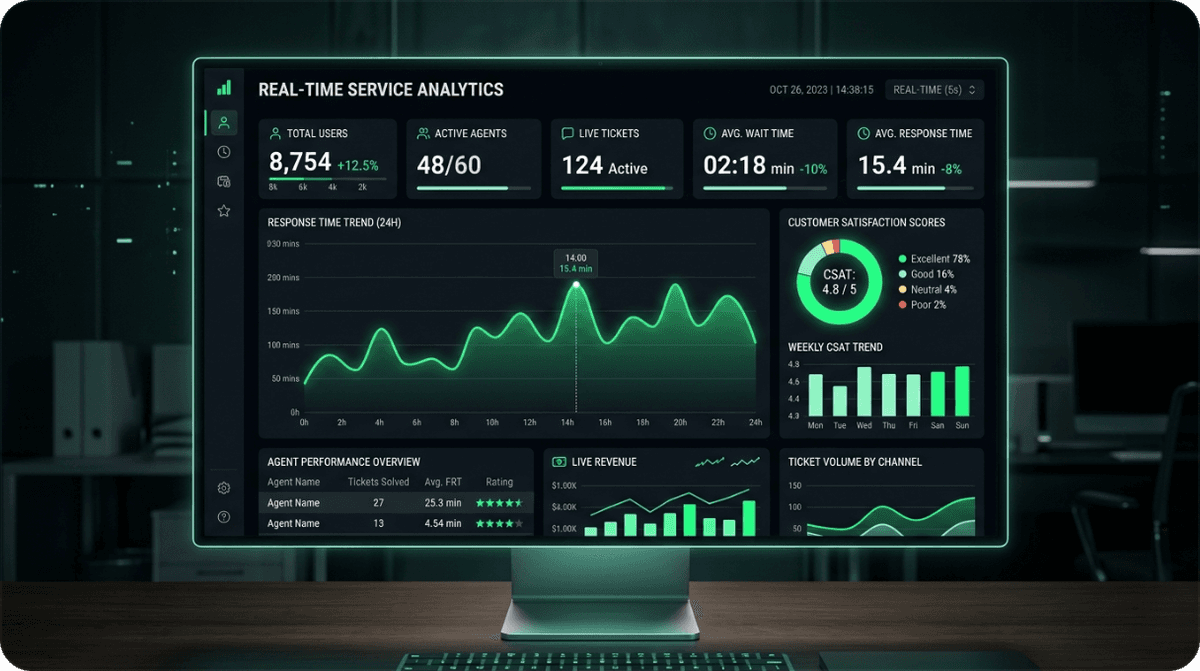Click the 15.4 min tooltip marker on trend chart

[576, 262]
